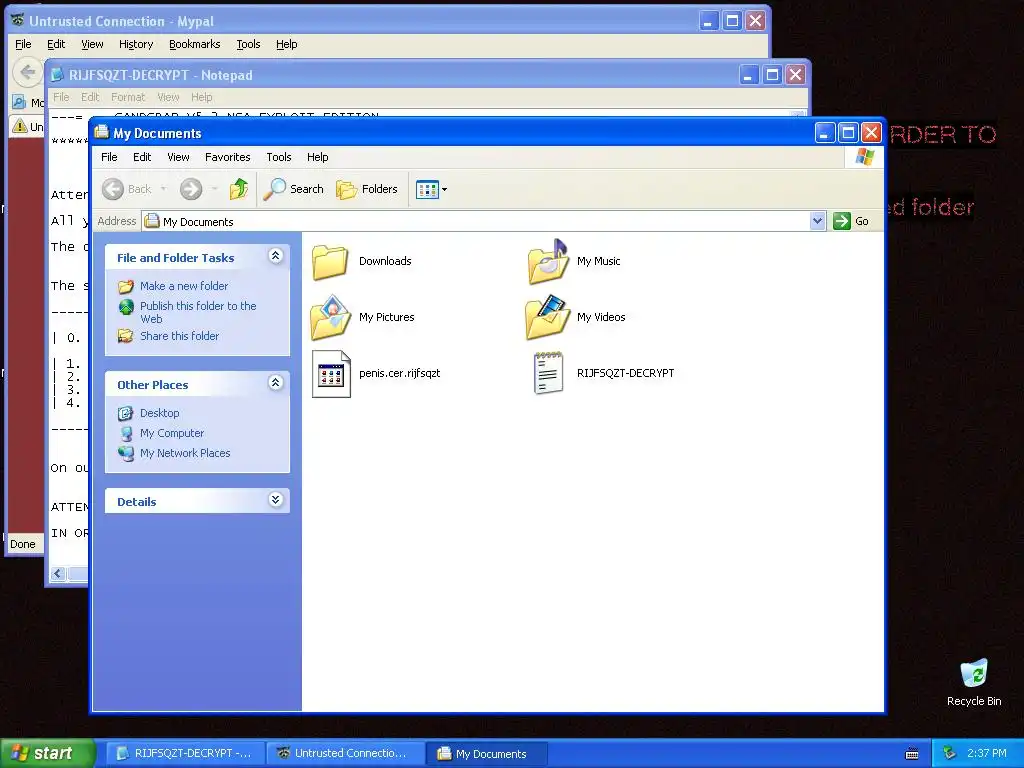Screen dimensions: 1024x768
Task: Click Publish this folder to the Web
Action: (198, 312)
